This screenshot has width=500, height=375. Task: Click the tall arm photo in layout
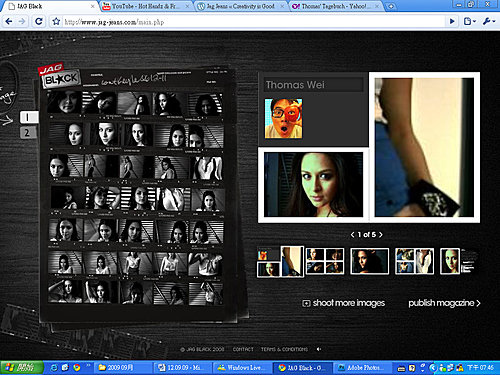pyautogui.click(x=424, y=147)
